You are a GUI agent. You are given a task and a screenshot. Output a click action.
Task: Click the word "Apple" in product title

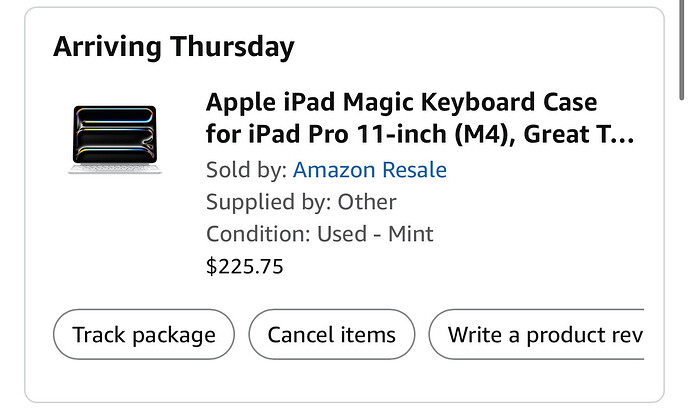[239, 103]
